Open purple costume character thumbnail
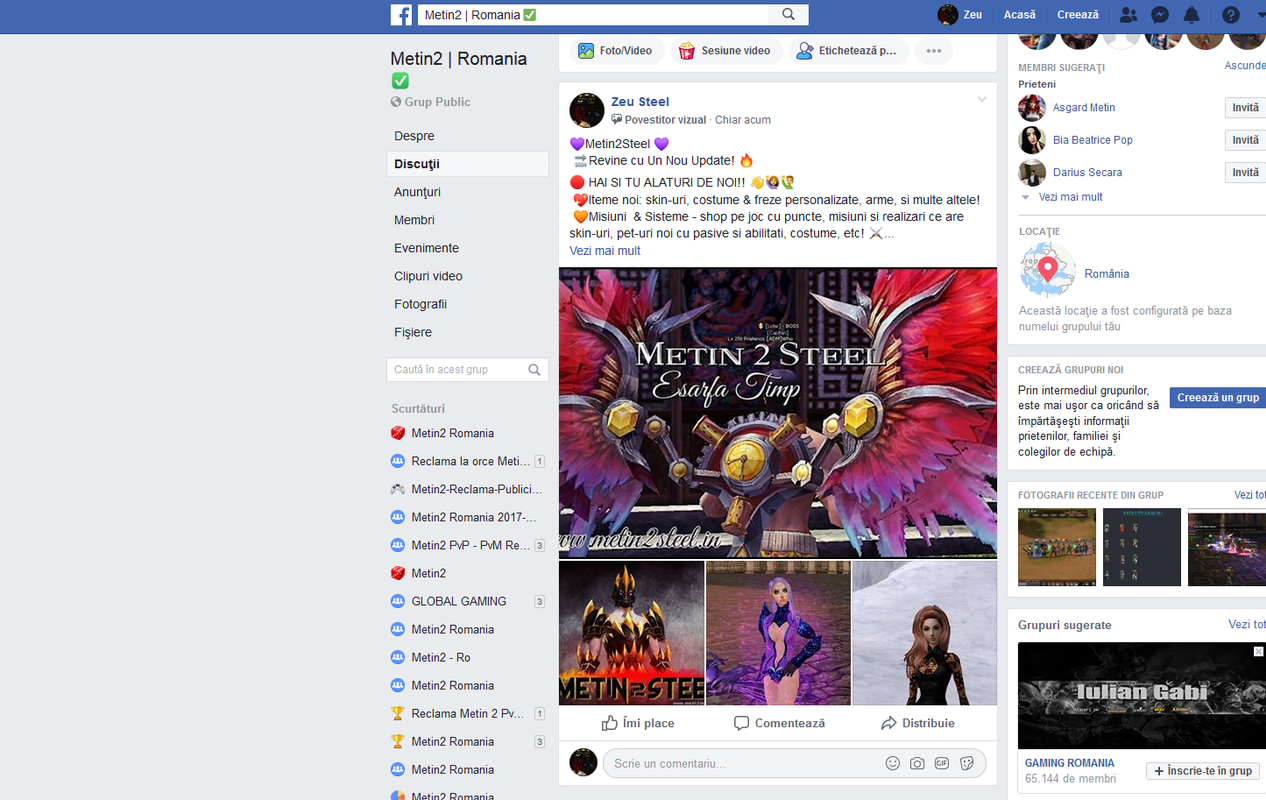 pos(778,633)
